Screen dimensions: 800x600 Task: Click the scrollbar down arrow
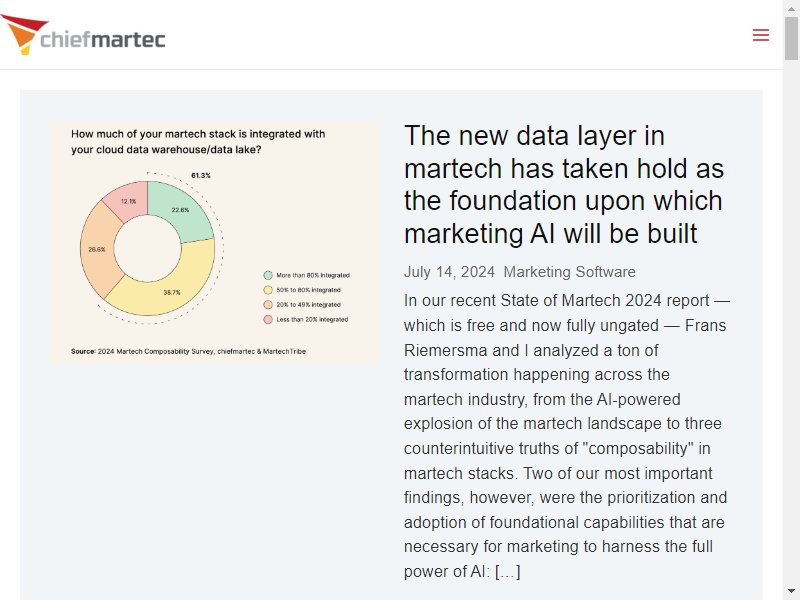click(x=791, y=592)
